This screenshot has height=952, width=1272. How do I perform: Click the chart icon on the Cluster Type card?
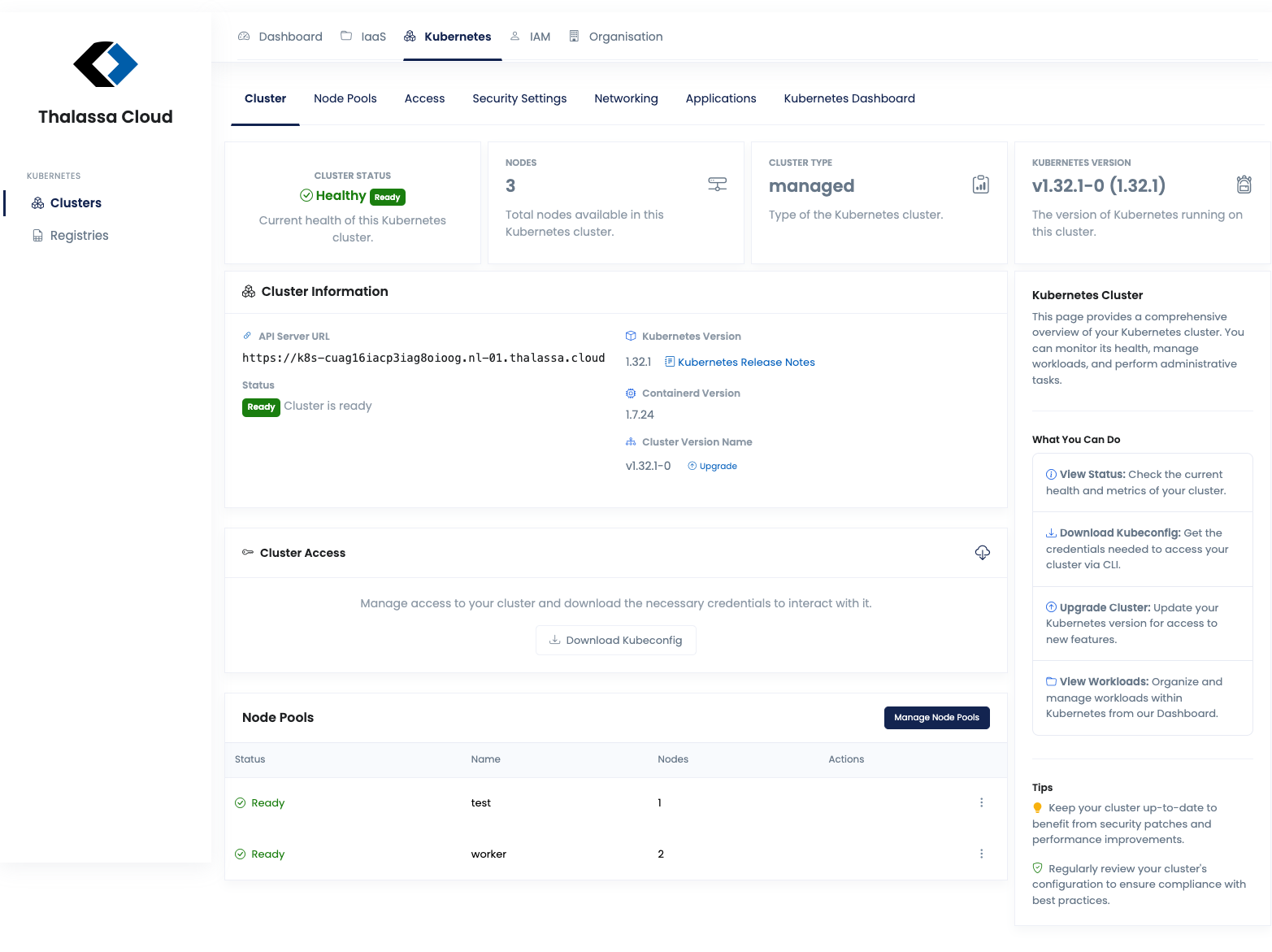coord(980,184)
